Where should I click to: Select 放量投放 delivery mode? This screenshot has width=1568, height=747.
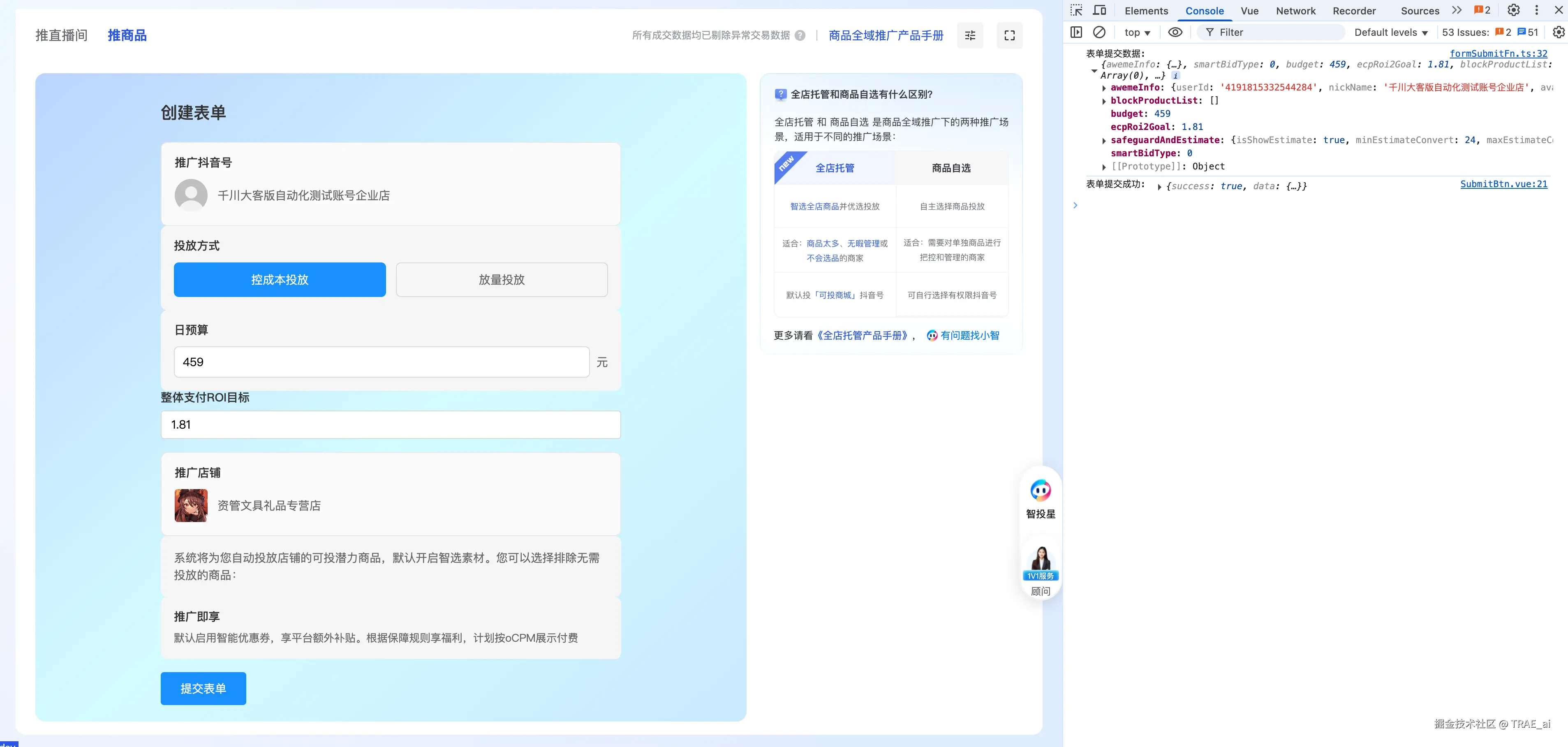502,279
